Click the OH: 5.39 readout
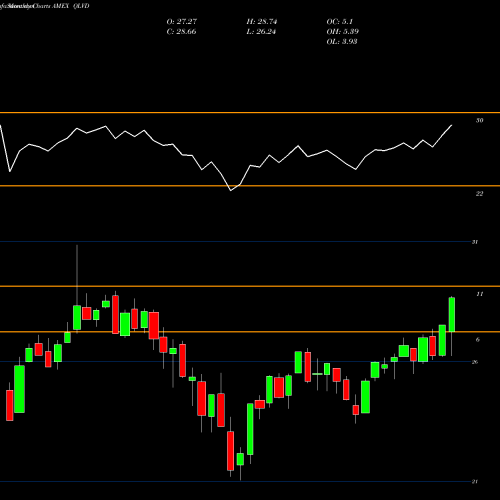The image size is (500, 500). coord(342,32)
